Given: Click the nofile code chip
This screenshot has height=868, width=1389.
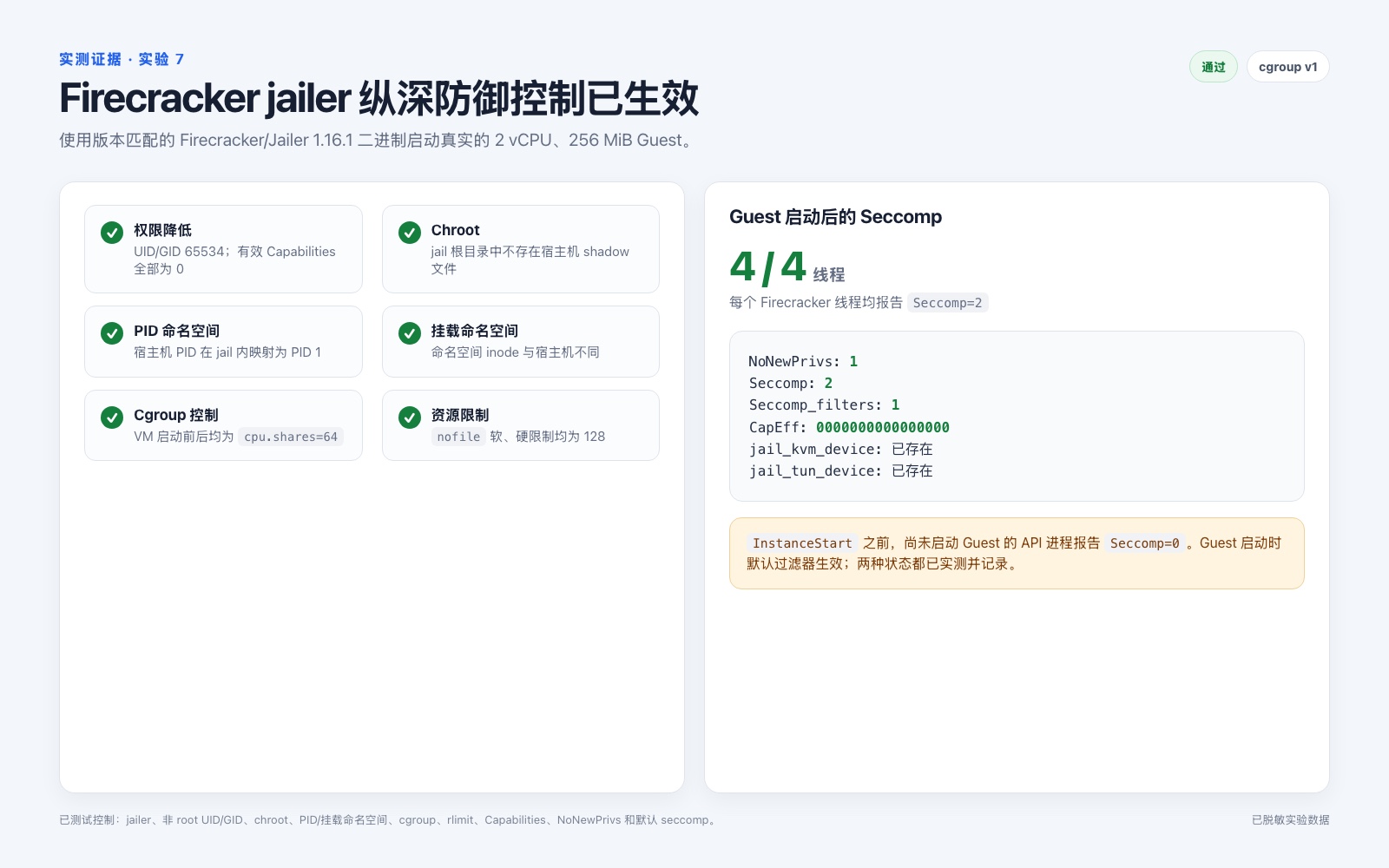Looking at the screenshot, I should [458, 437].
